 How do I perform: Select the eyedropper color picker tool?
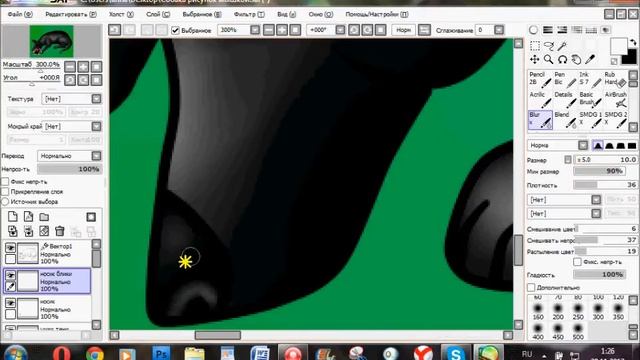(590, 60)
